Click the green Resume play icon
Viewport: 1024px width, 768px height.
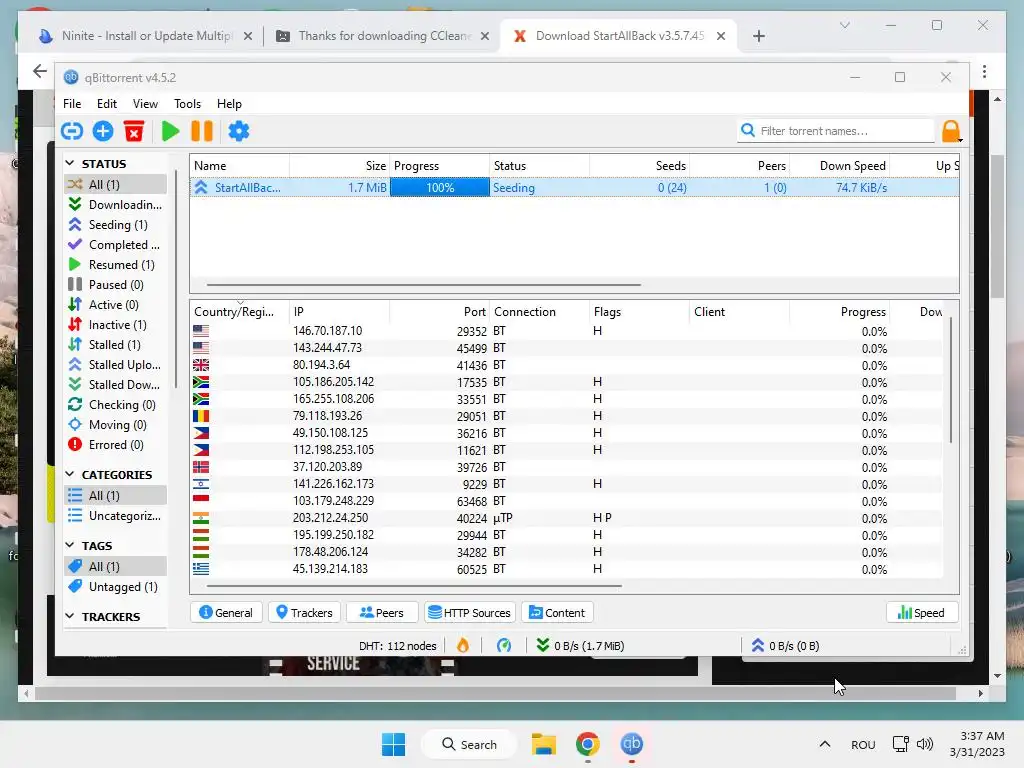click(x=170, y=131)
